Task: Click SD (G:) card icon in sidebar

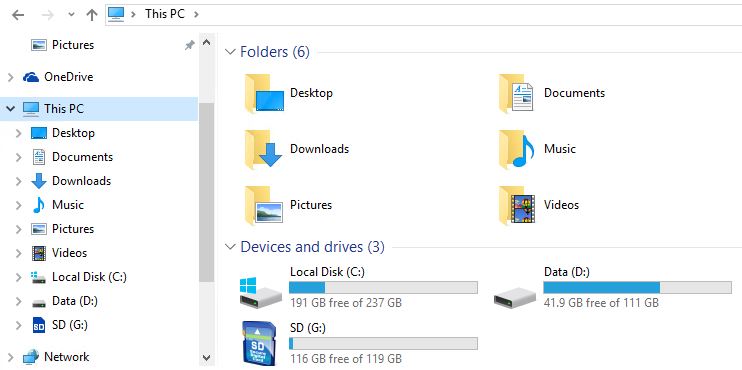Action: click(x=39, y=326)
